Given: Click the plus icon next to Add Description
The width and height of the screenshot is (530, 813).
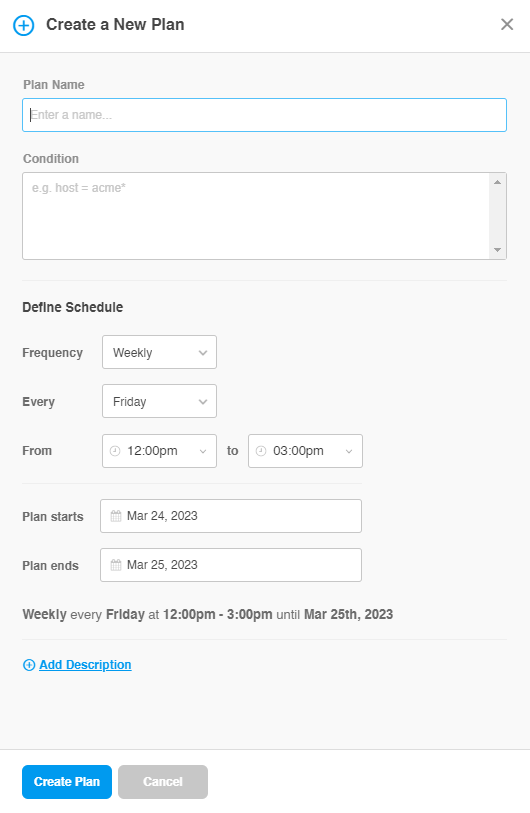Looking at the screenshot, I should tap(29, 665).
